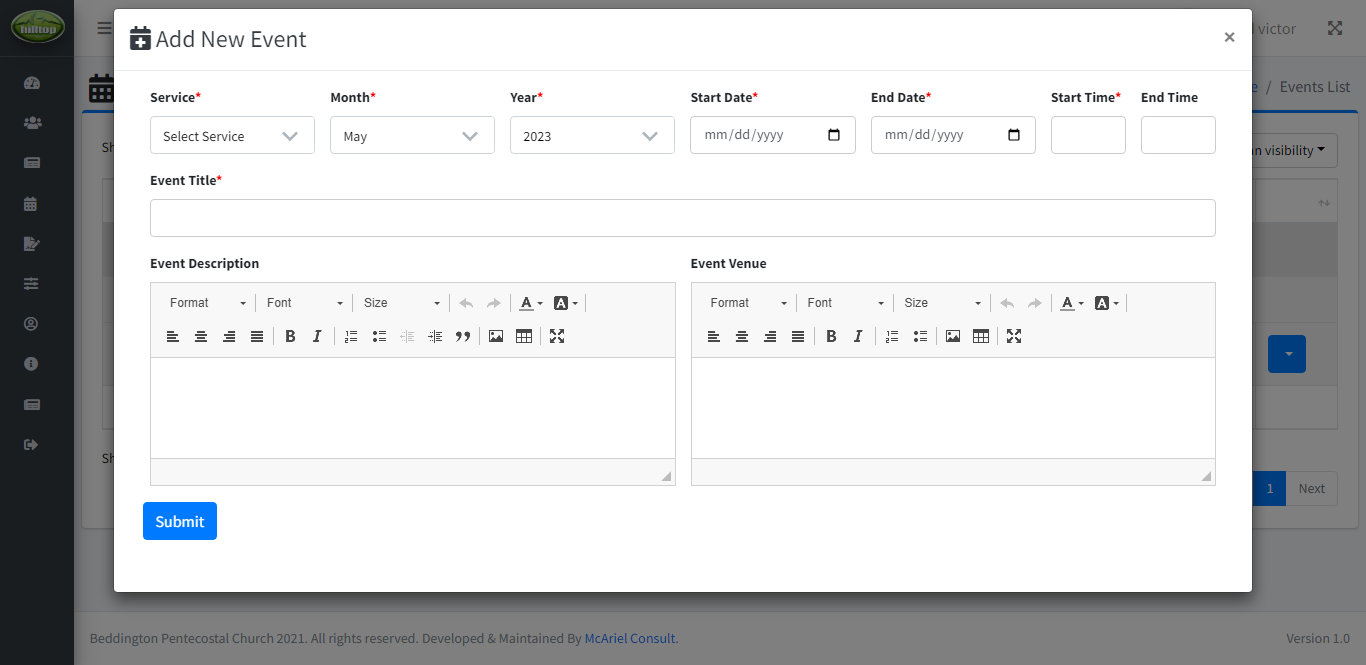The height and width of the screenshot is (665, 1366).
Task: Align left in Event Venue editor
Action: [x=714, y=336]
